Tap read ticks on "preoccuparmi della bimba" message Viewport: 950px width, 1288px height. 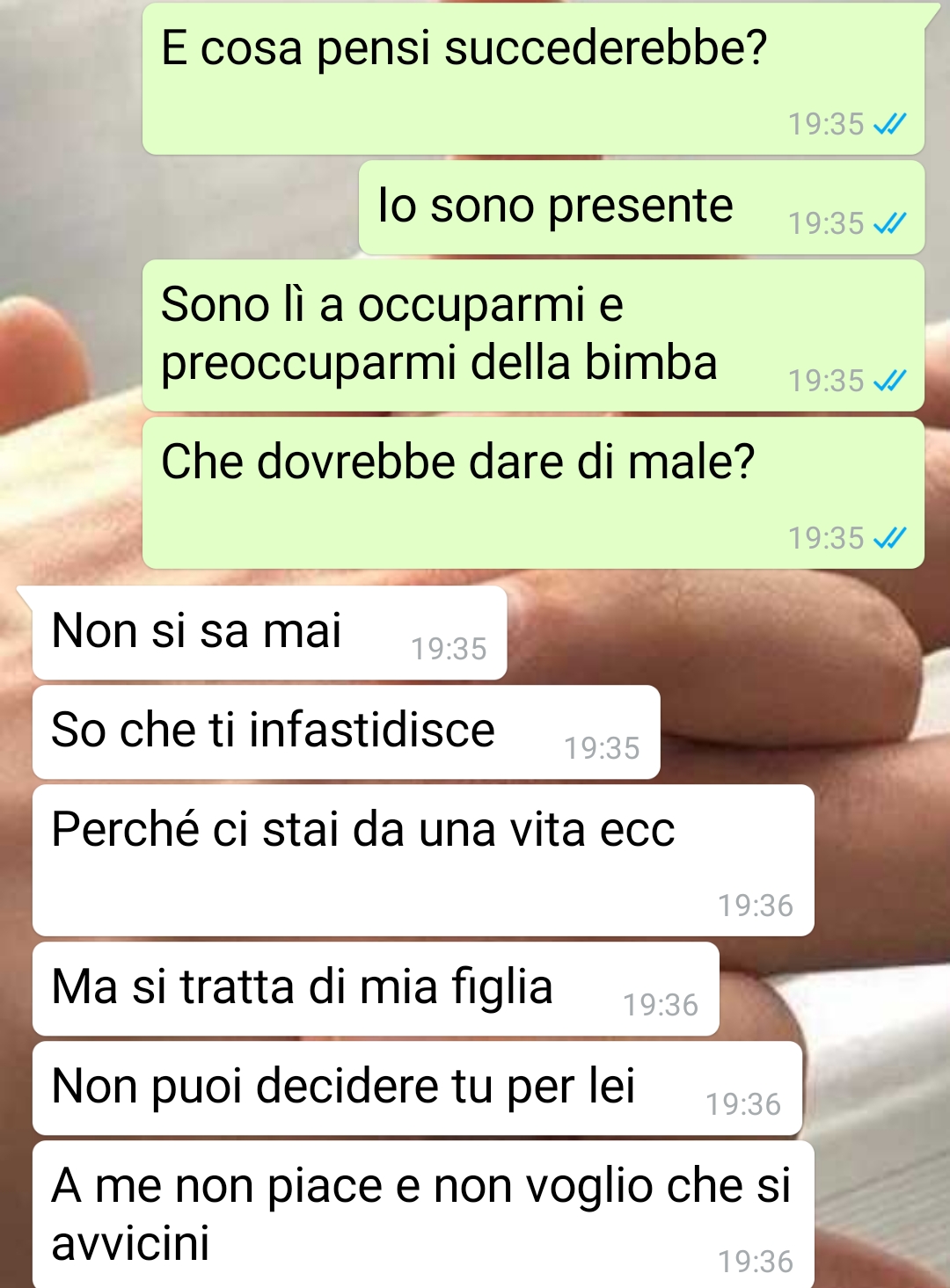point(889,382)
